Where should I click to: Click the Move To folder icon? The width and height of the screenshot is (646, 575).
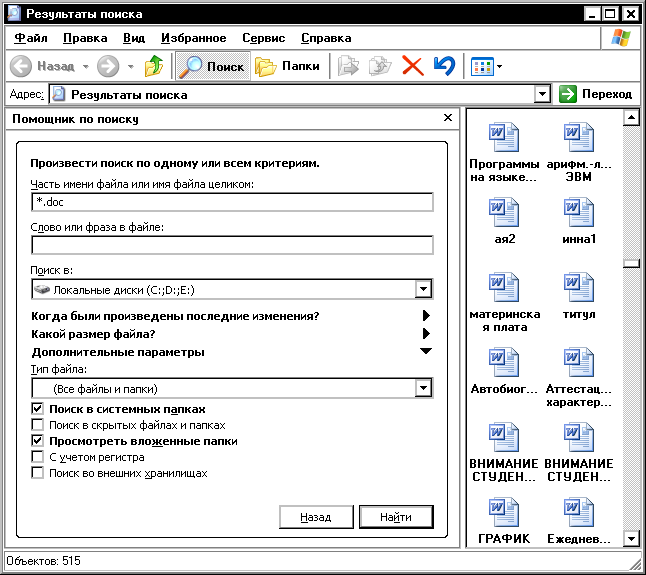coord(348,66)
